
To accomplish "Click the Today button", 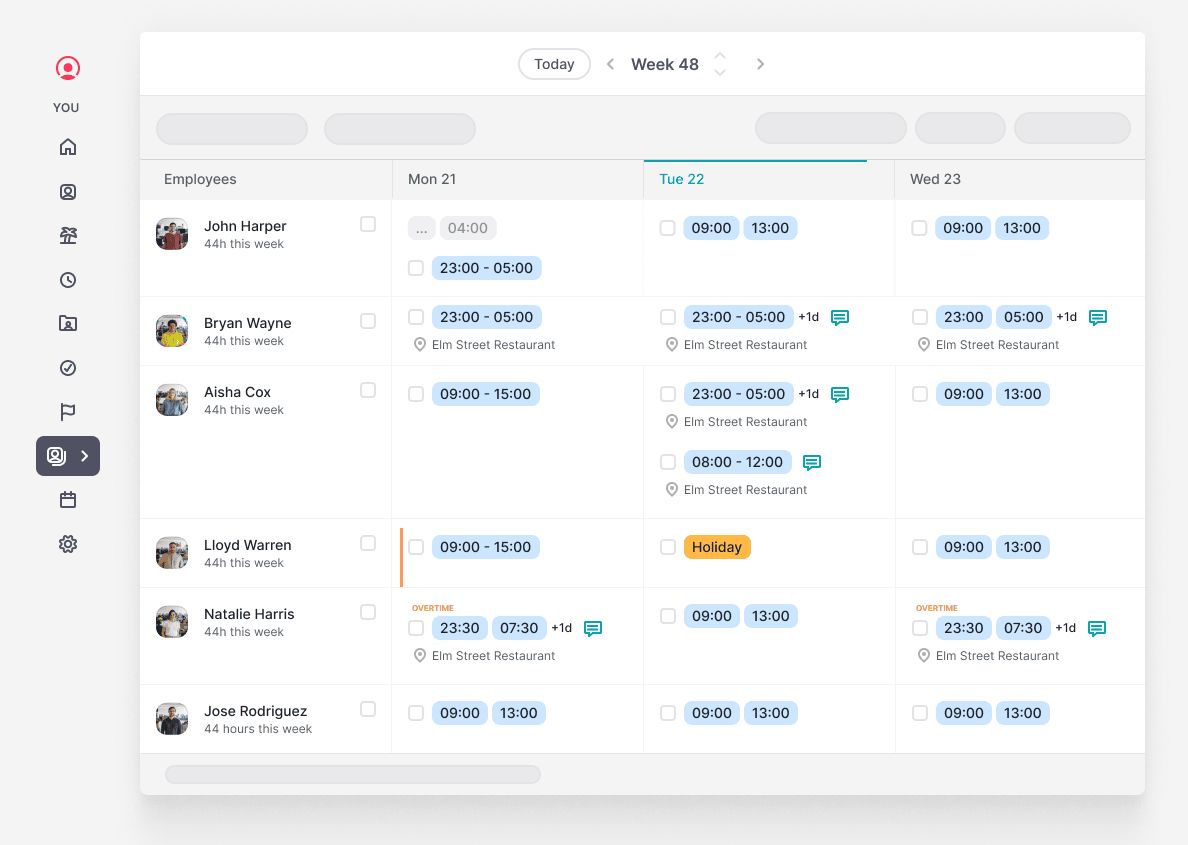I will pyautogui.click(x=554, y=63).
